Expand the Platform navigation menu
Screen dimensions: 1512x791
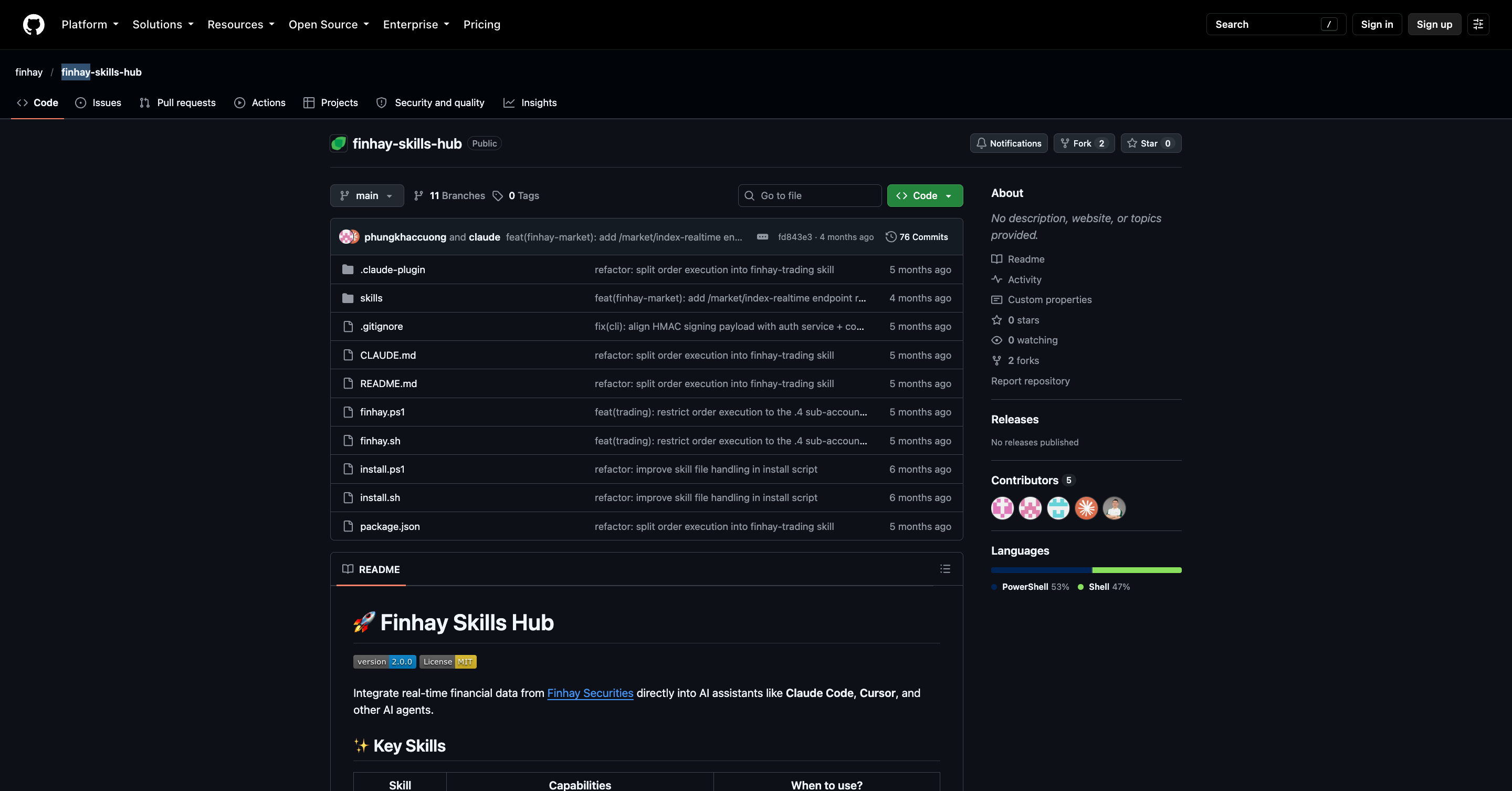90,24
